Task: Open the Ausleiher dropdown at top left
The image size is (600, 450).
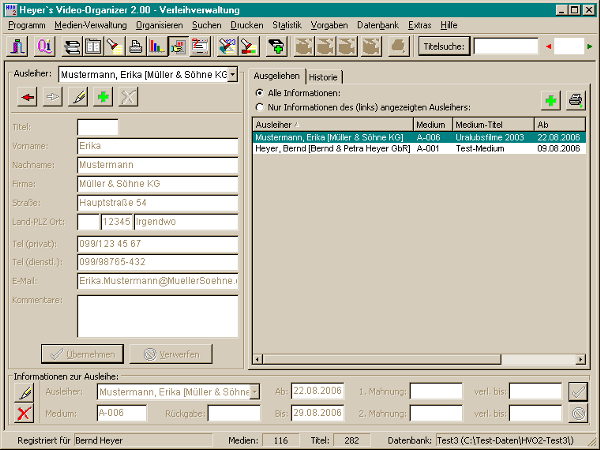Action: [232, 74]
